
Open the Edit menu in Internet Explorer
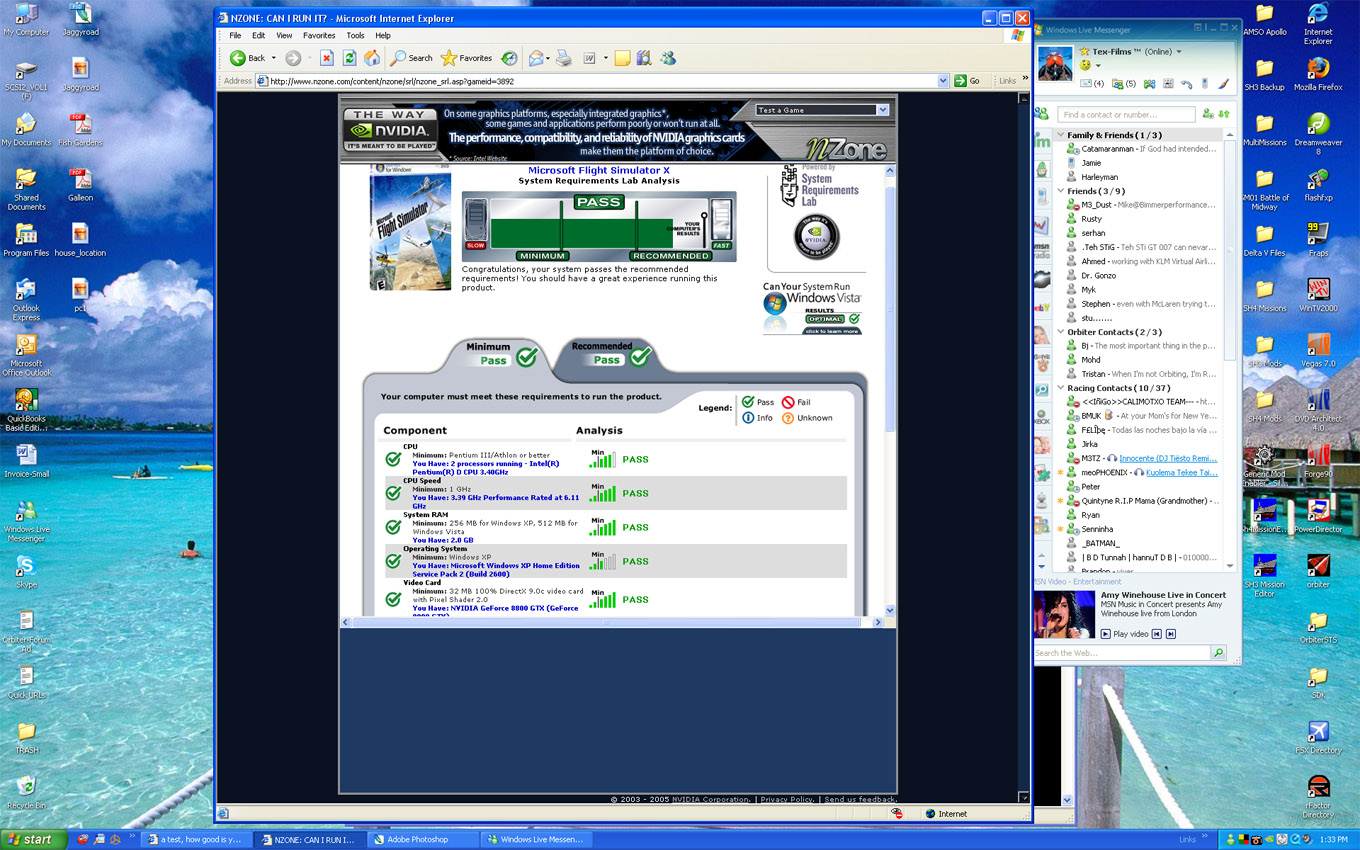click(259, 35)
